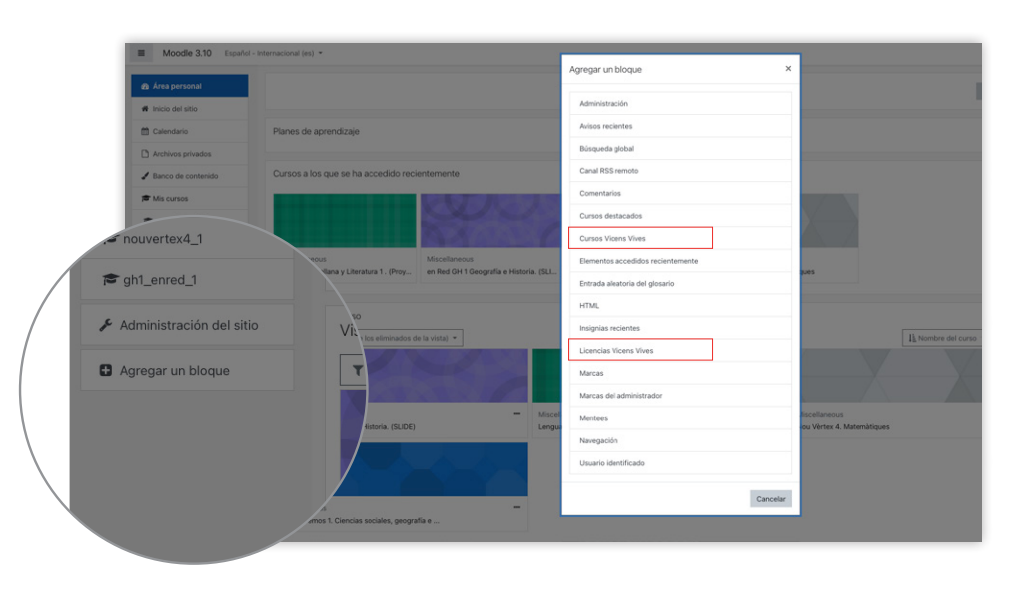The image size is (1022, 590).
Task: Click the calendar icon beside Calendario
Action: point(145,131)
